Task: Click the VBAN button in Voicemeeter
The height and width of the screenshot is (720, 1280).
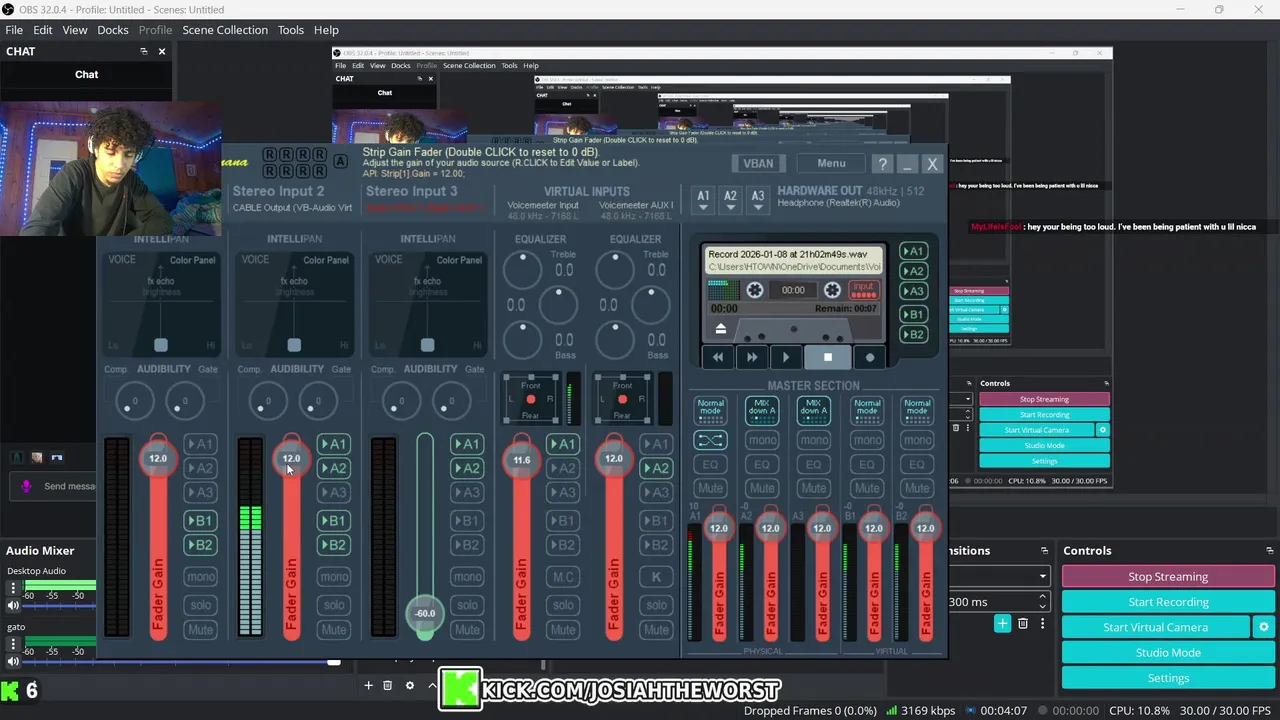Action: [759, 164]
